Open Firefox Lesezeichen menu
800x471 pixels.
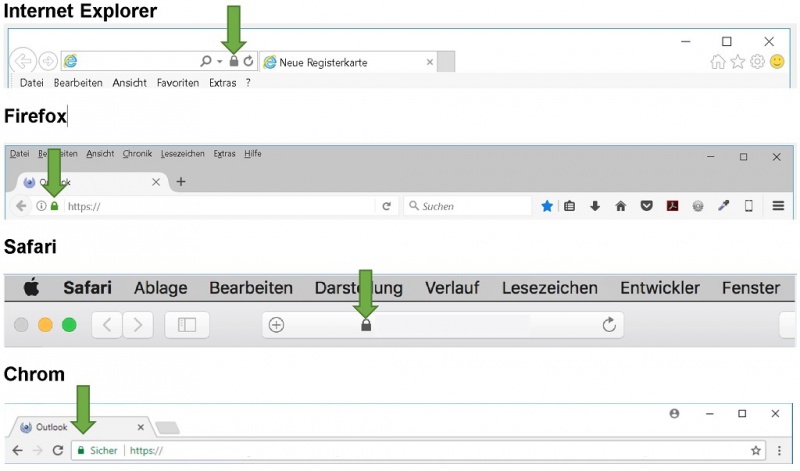coord(183,154)
